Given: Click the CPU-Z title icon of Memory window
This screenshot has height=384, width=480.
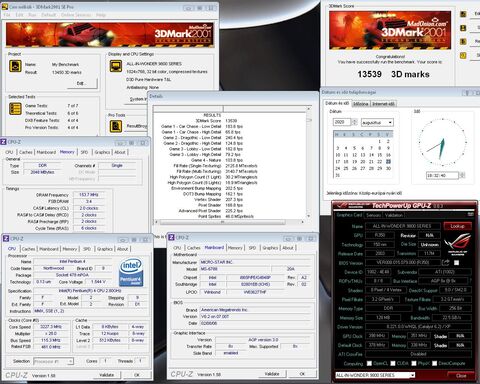Looking at the screenshot, I should pyautogui.click(x=3, y=142).
